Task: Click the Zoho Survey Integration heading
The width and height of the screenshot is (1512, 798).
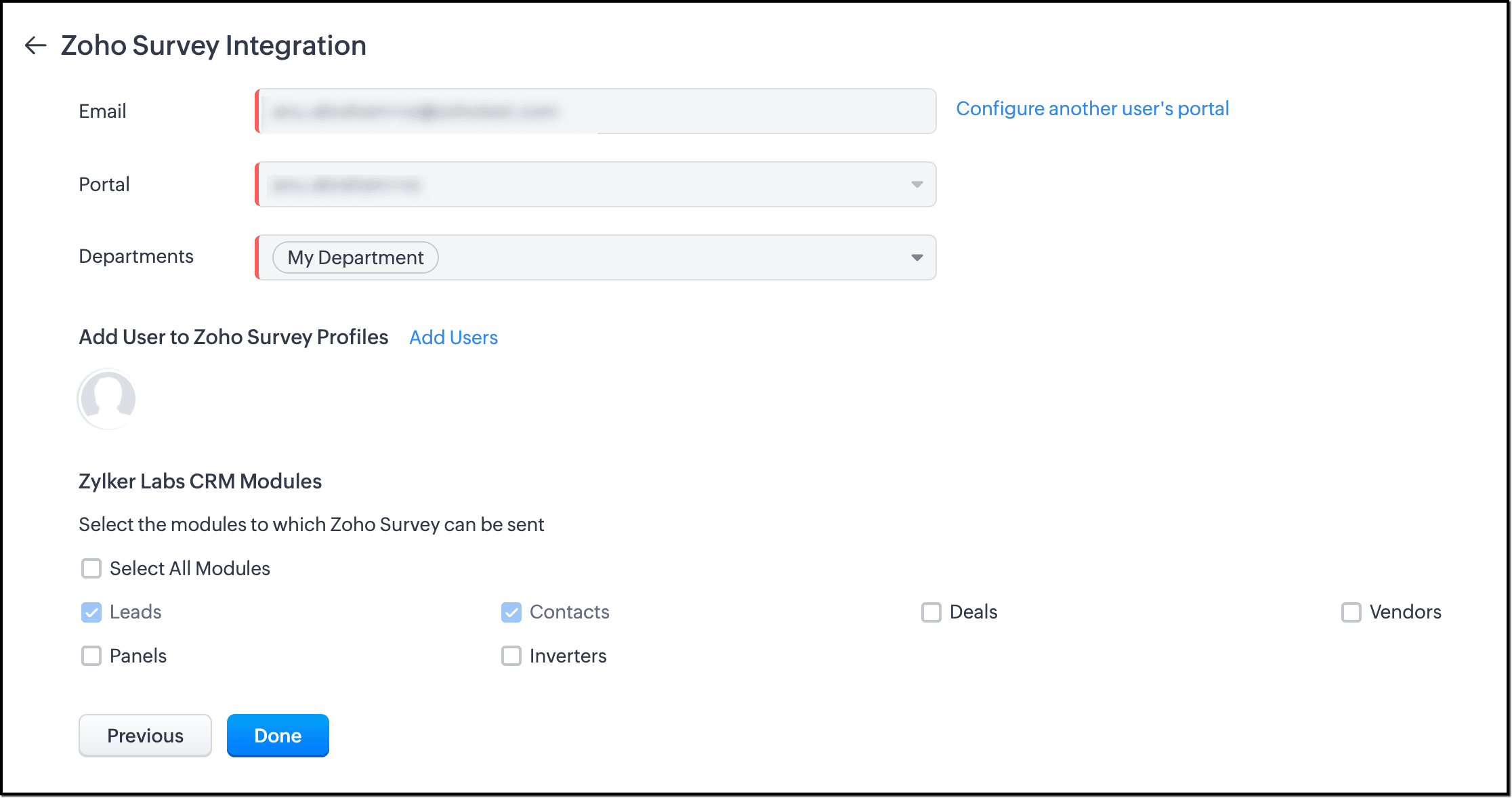Action: (x=213, y=45)
